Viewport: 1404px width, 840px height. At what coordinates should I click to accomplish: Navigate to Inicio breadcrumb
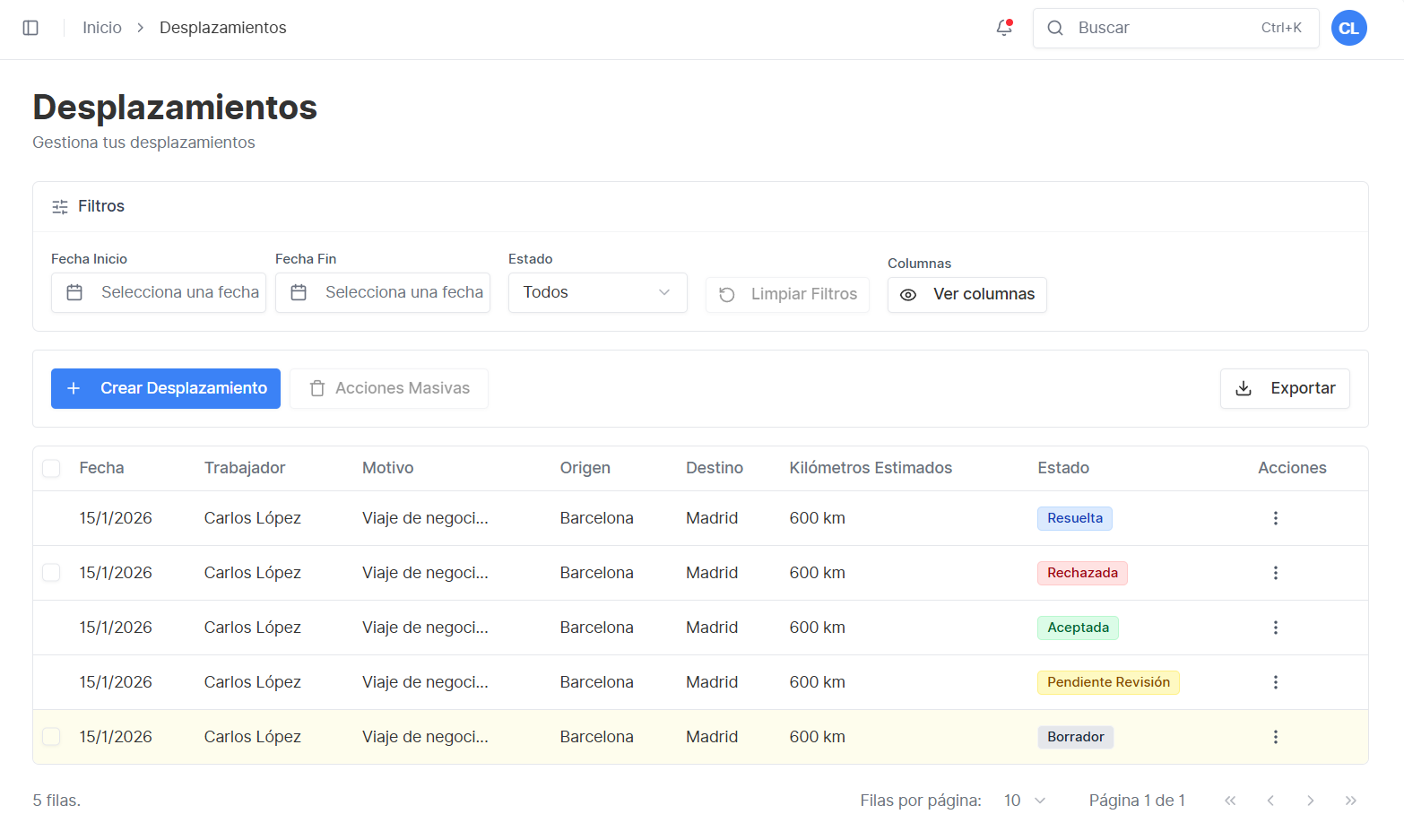point(102,28)
